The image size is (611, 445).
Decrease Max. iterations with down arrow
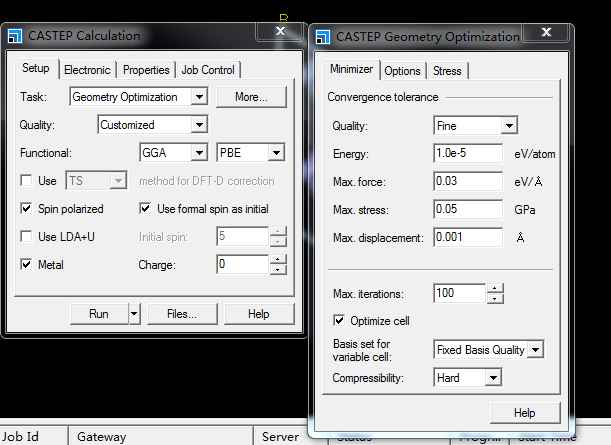point(495,298)
